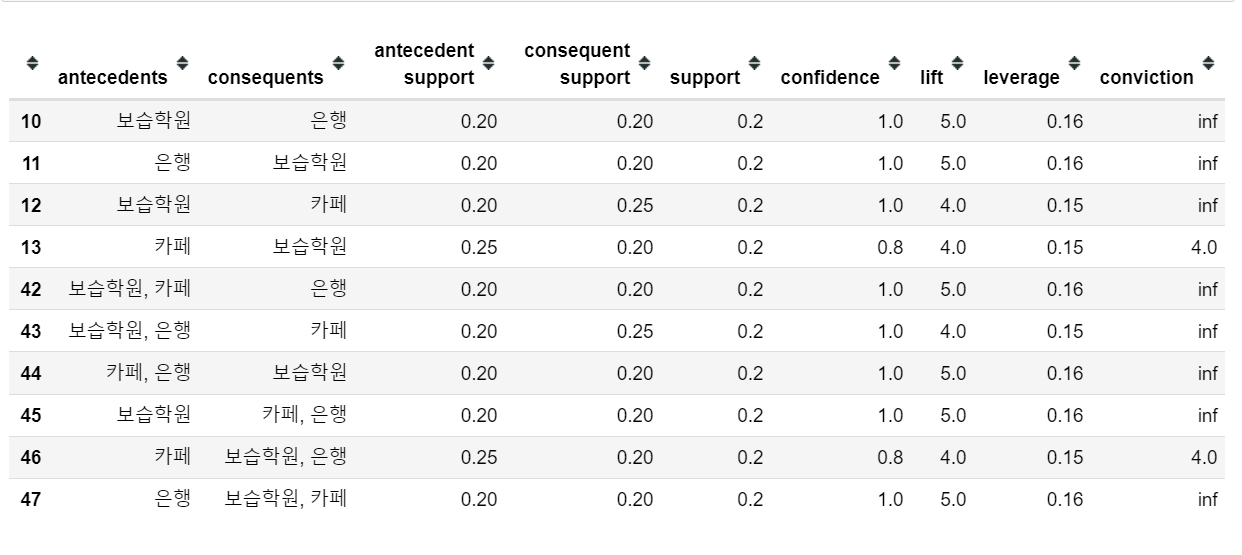The height and width of the screenshot is (555, 1242).
Task: Click row 46 consequents cell 보습학원, 은행
Action: (285, 457)
